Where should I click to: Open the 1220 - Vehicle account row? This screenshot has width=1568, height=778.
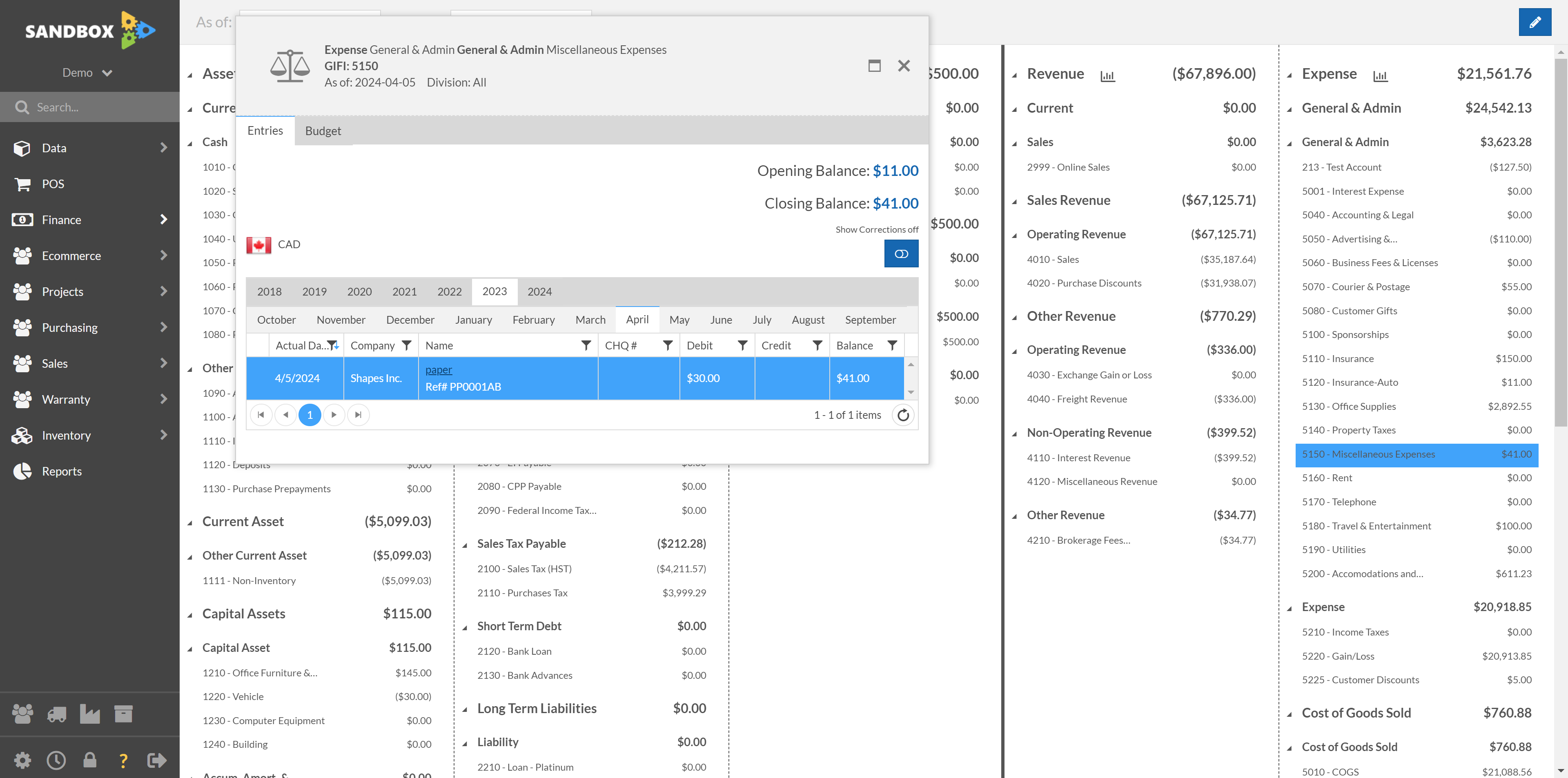click(x=316, y=696)
